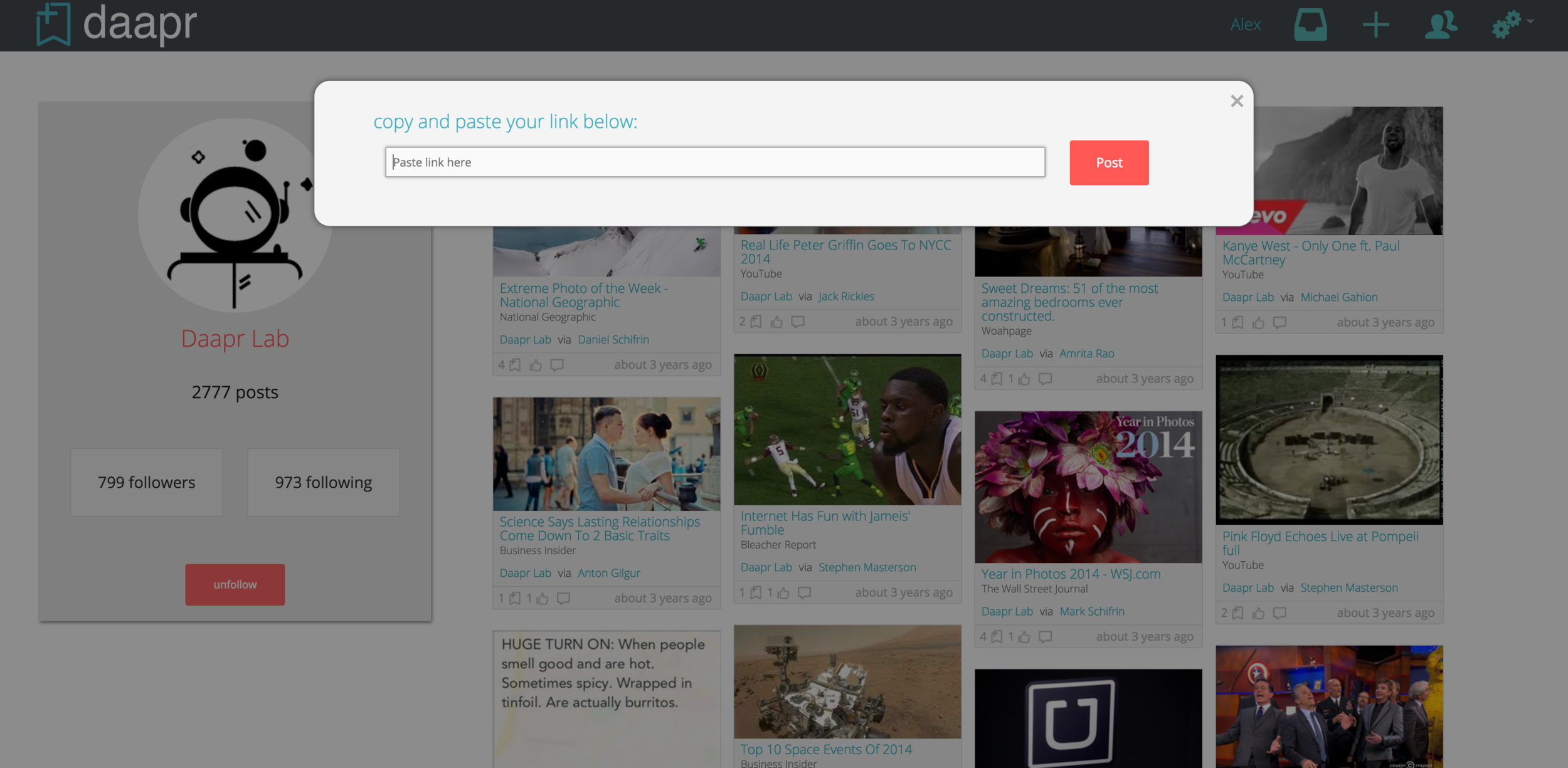Like the Year in Photos 2014 post

tap(1024, 636)
